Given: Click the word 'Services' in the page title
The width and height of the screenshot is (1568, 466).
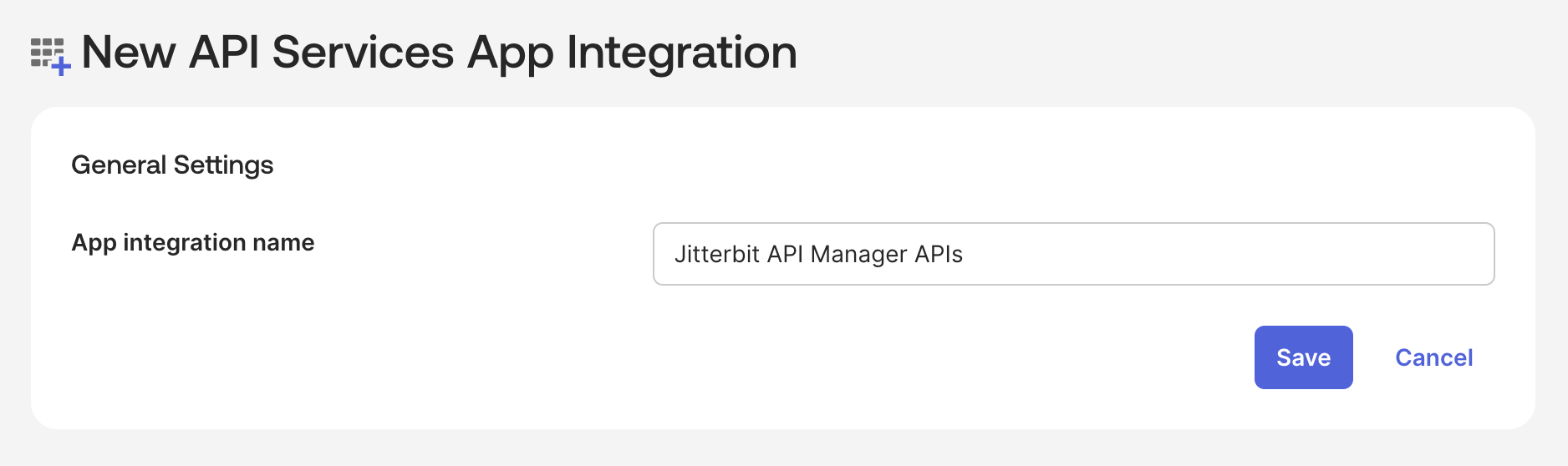Looking at the screenshot, I should (363, 52).
